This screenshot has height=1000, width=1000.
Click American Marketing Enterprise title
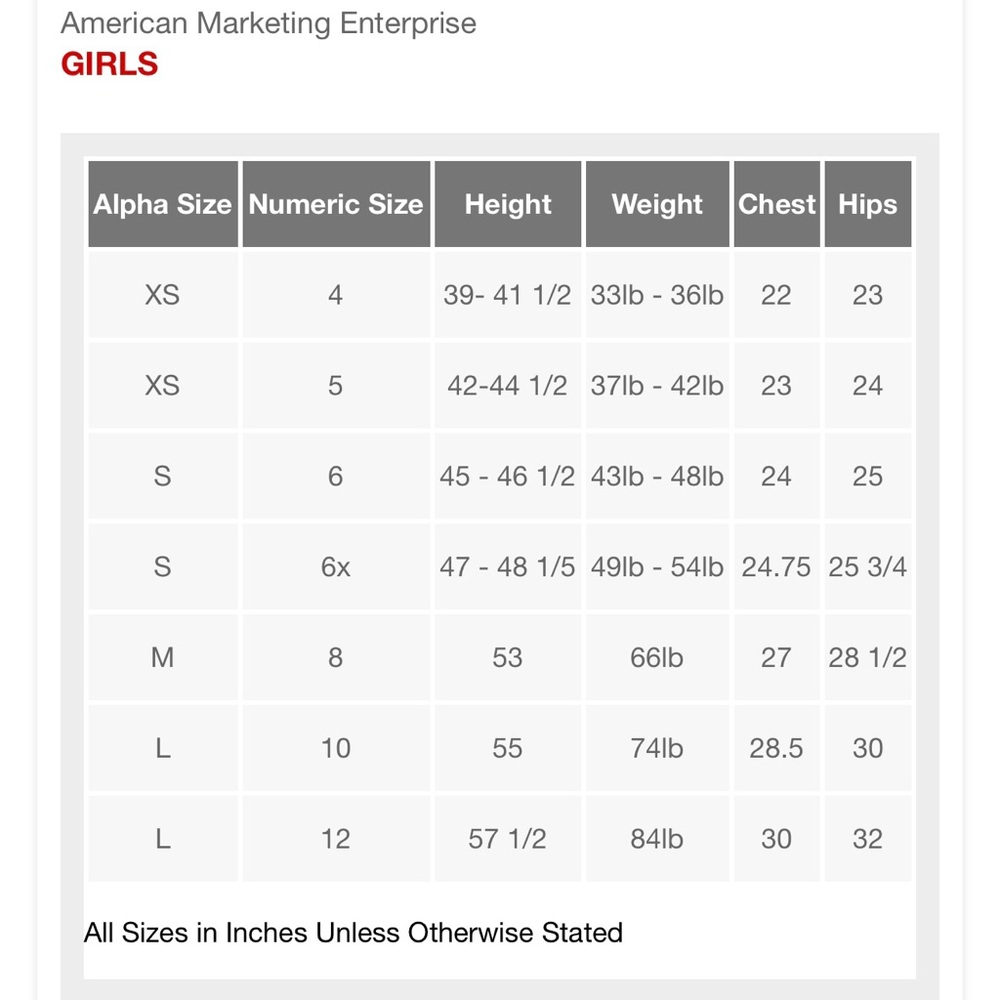[x=268, y=24]
